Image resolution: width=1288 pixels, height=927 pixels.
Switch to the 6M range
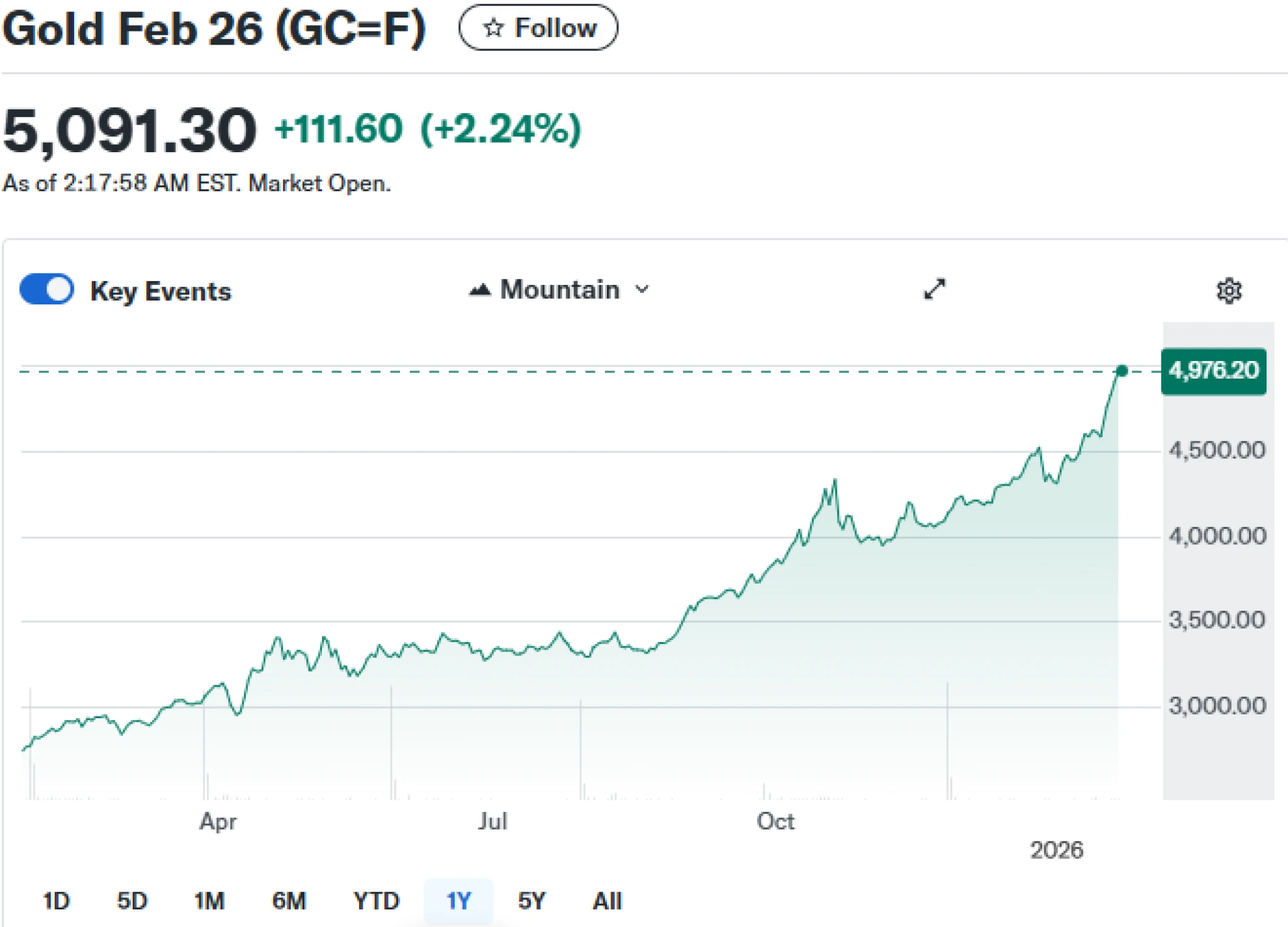coord(289,901)
